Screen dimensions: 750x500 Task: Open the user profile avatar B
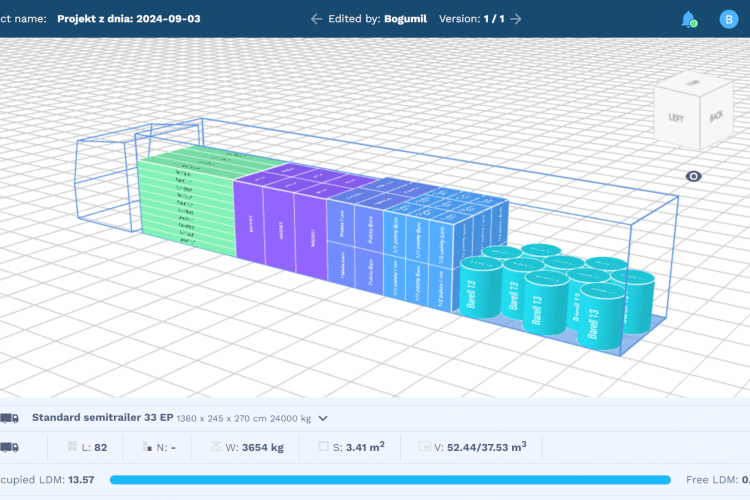click(728, 19)
